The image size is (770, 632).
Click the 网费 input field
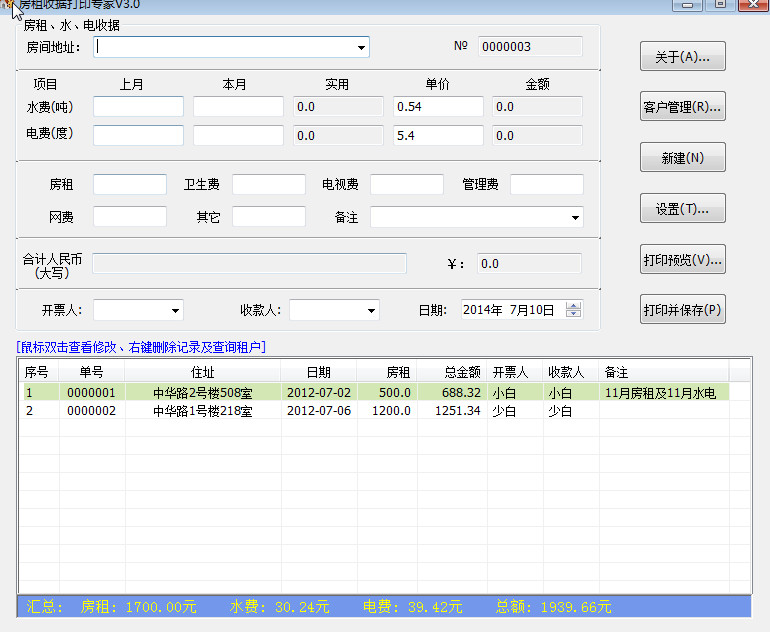[x=130, y=217]
